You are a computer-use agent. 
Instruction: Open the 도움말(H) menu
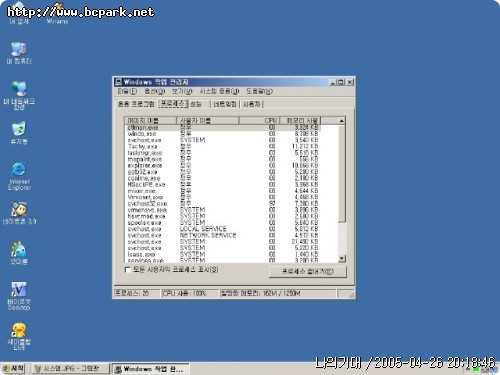259,91
